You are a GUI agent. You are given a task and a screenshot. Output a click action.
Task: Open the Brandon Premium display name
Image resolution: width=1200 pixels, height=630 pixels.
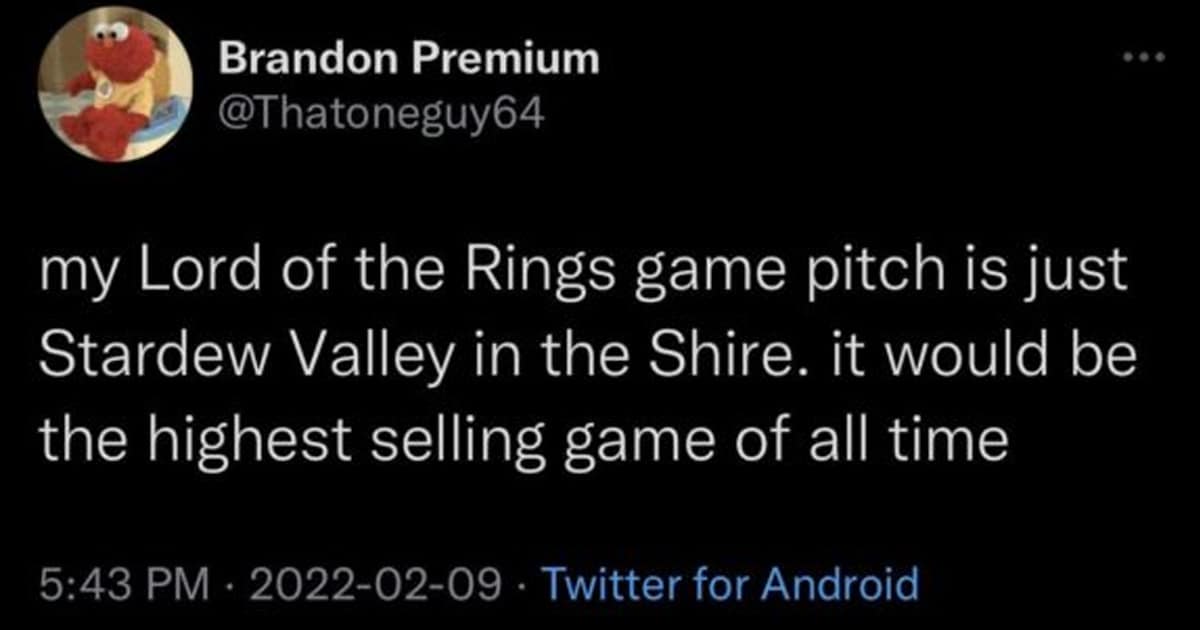(x=409, y=61)
